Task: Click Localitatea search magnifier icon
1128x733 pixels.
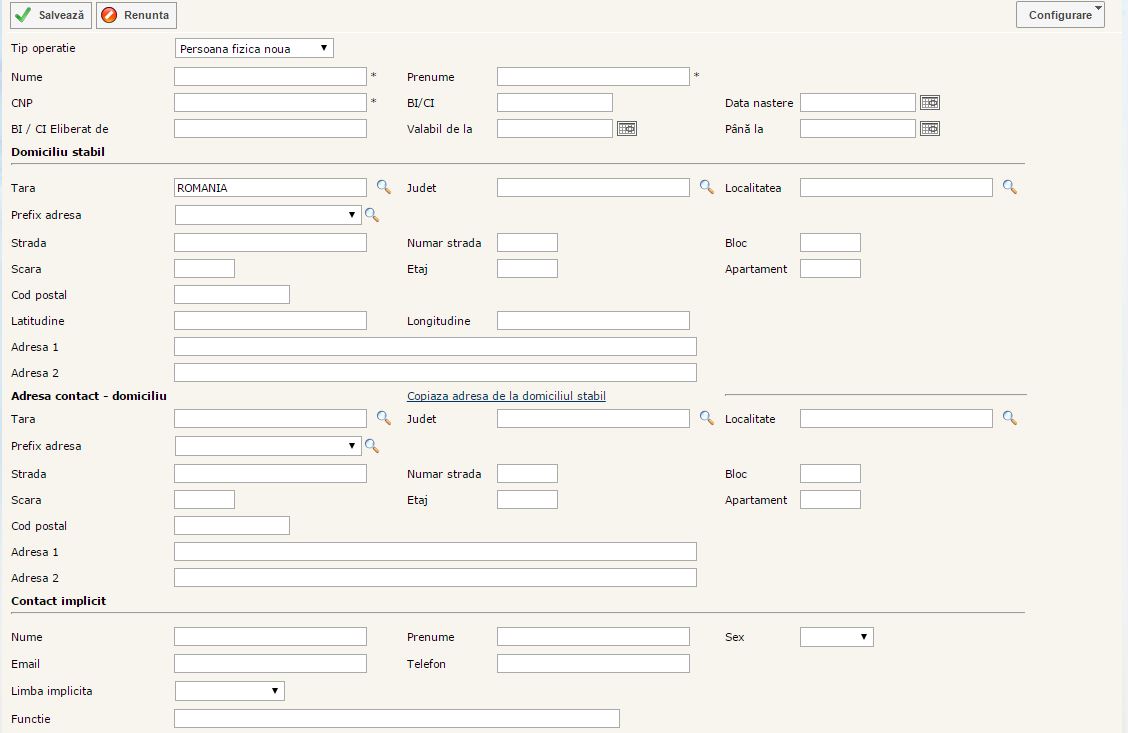Action: [1010, 187]
